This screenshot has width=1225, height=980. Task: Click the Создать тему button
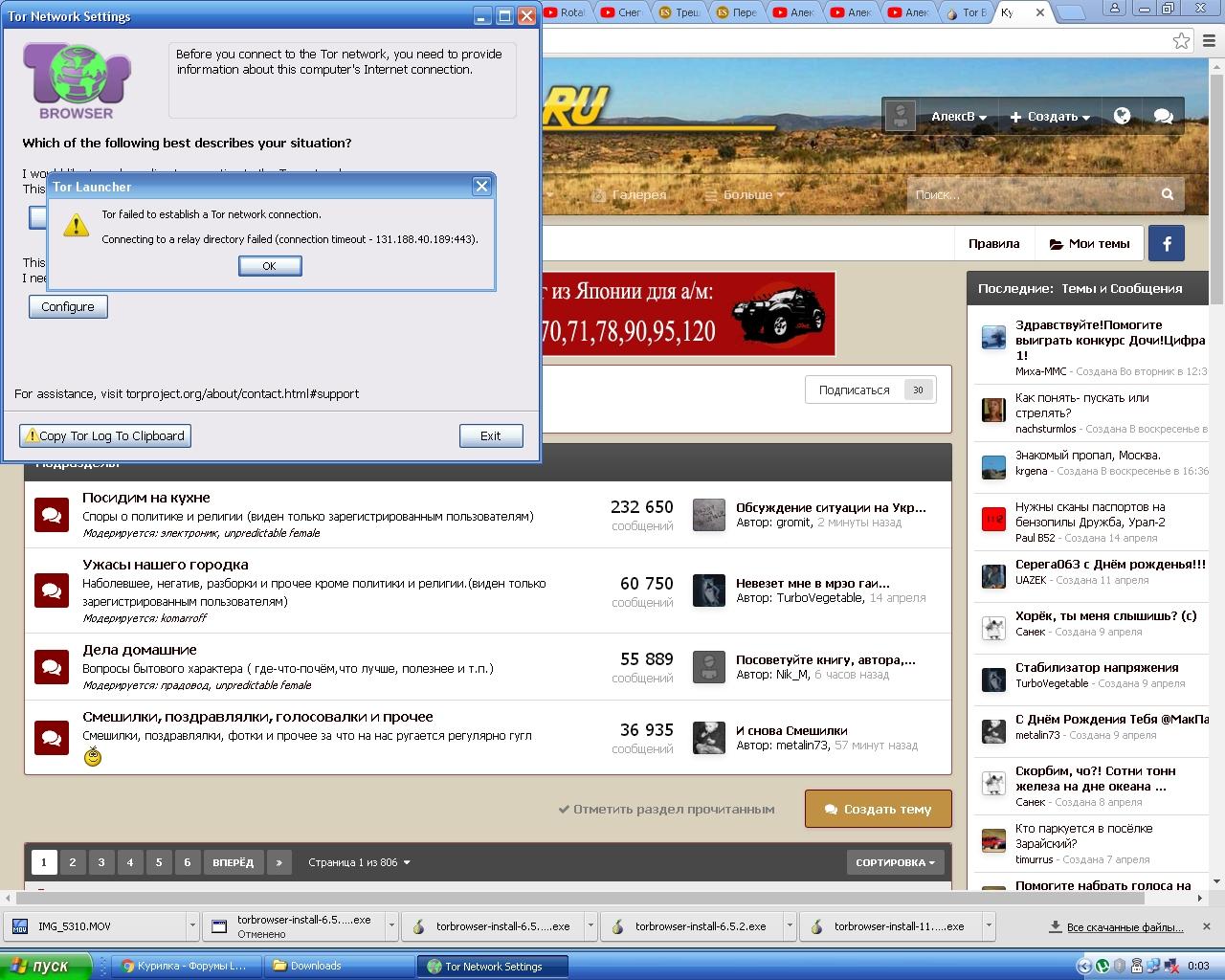tap(878, 809)
